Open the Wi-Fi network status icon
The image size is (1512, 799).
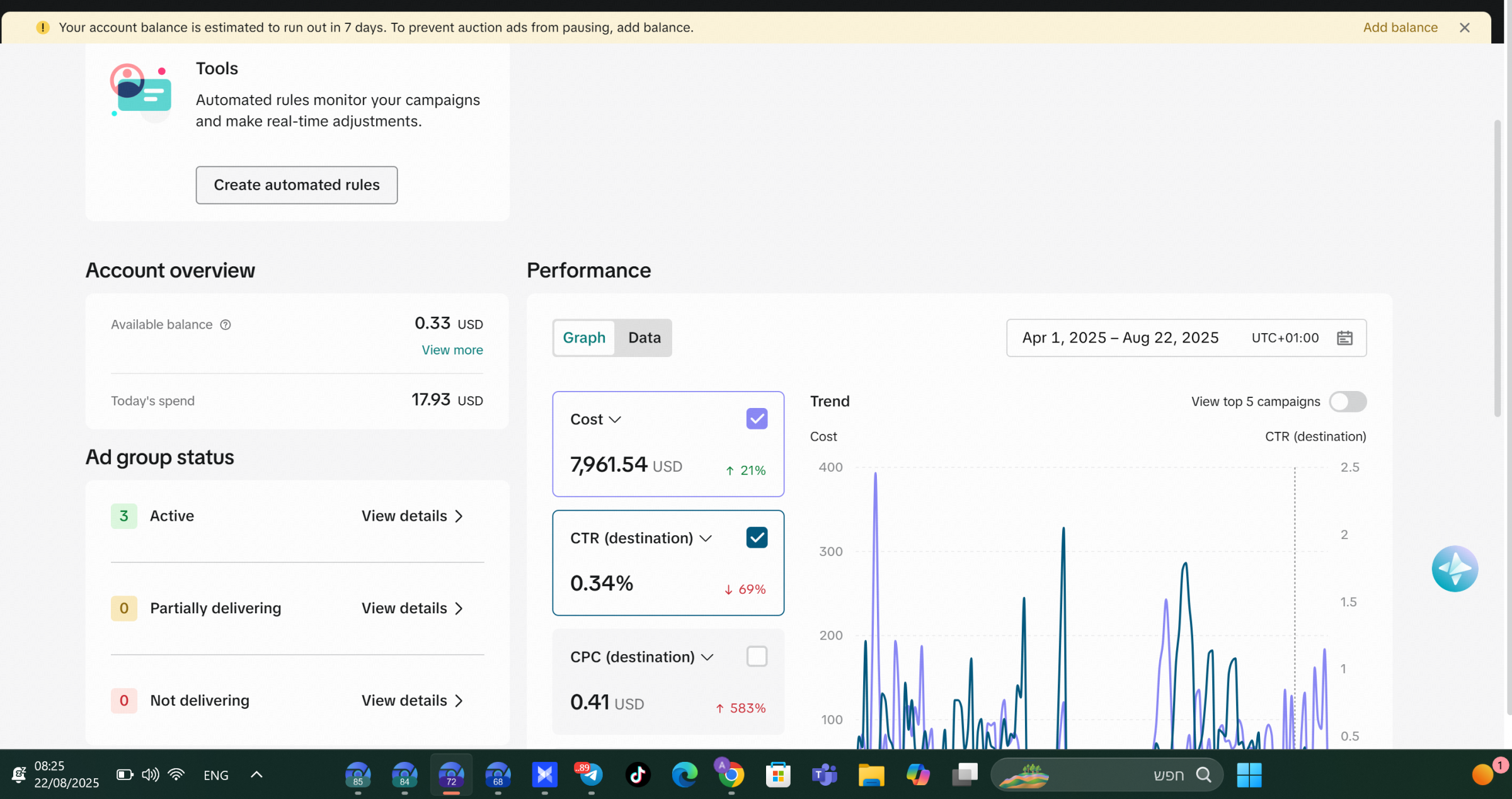point(176,774)
